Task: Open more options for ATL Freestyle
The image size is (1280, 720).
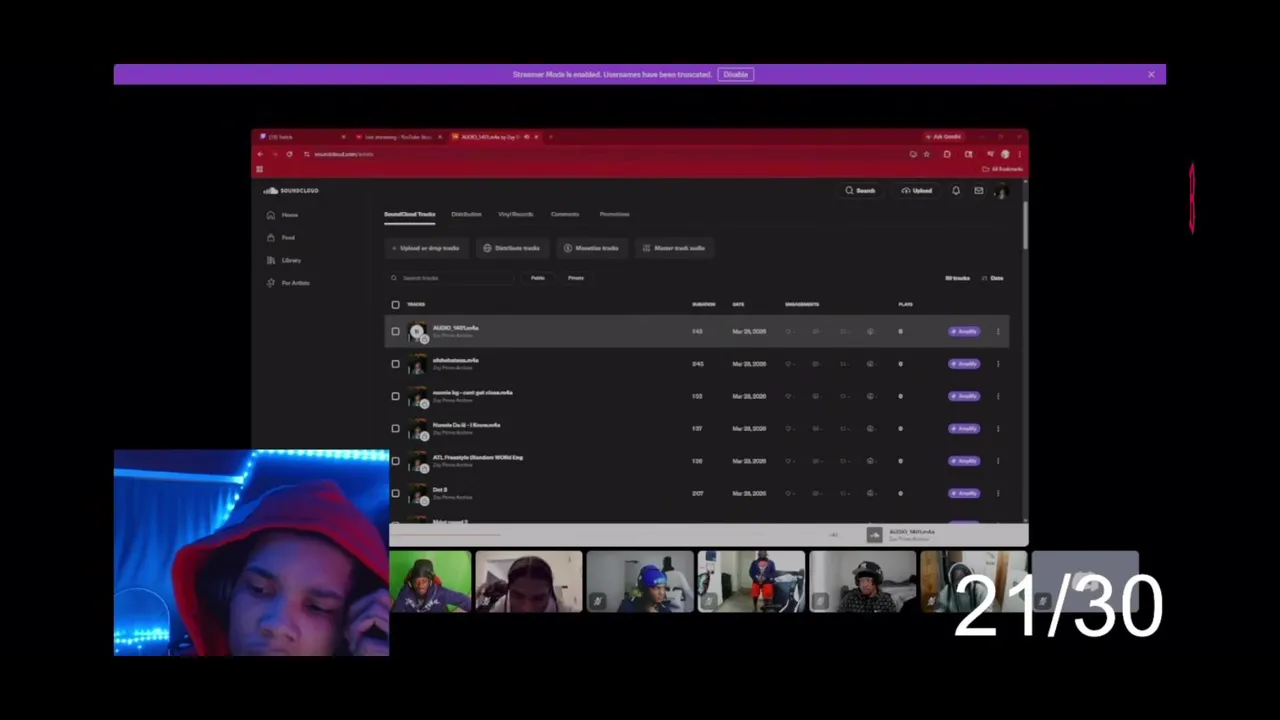Action: [998, 461]
